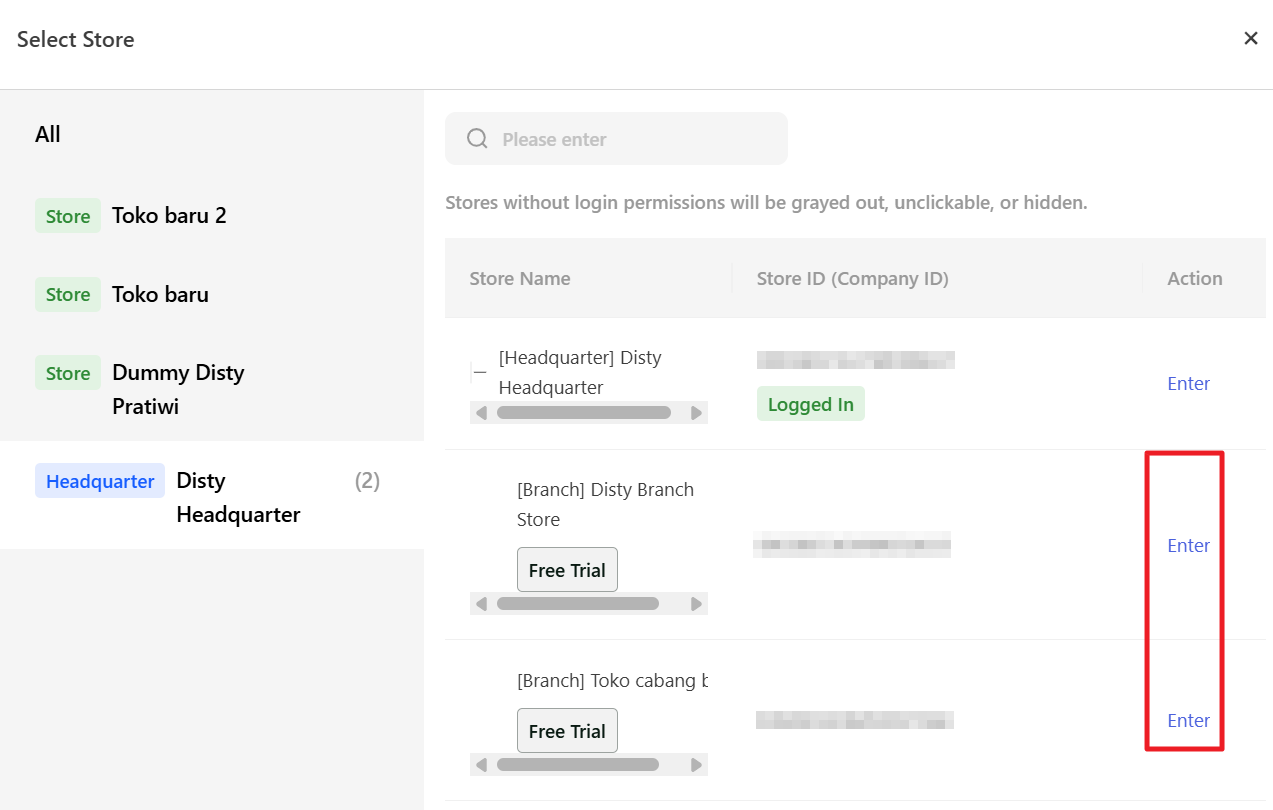Click Free Trial under Toko cabang branch
Viewport: 1273px width, 810px height.
(x=567, y=731)
